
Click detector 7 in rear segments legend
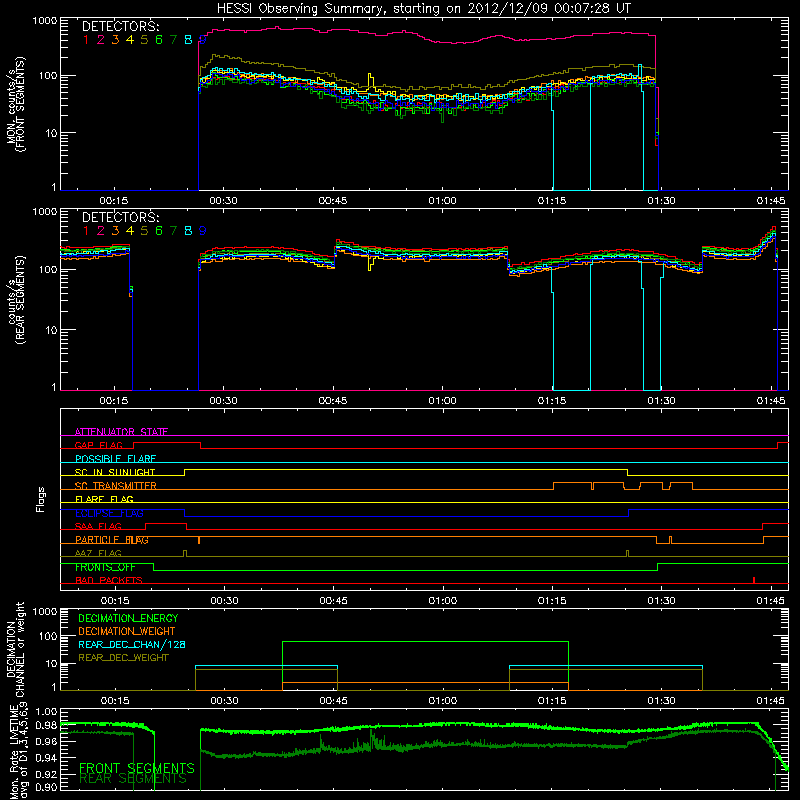pos(173,231)
